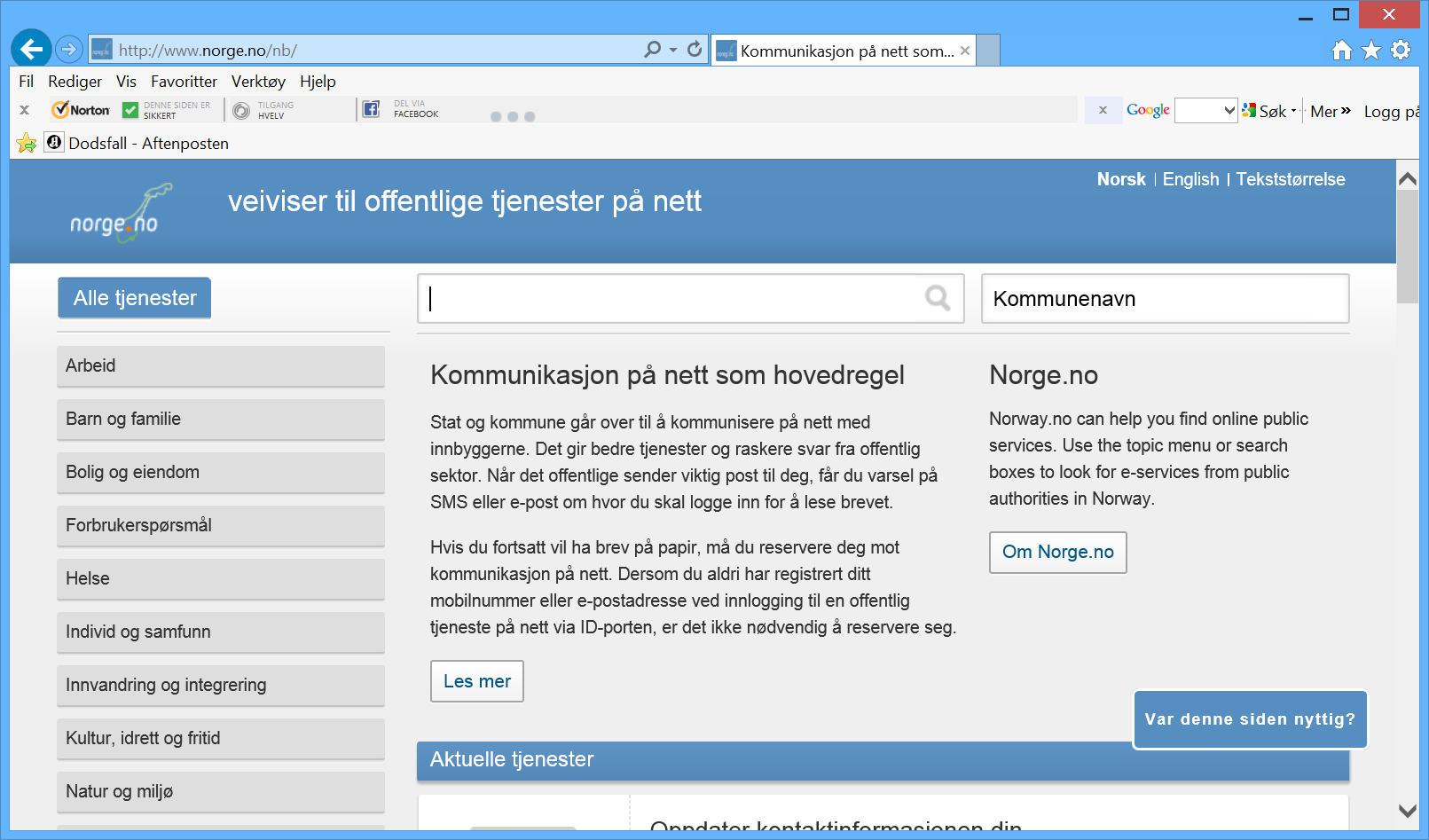1429x840 pixels.
Task: Click the Om Norge.no button
Action: point(1058,553)
